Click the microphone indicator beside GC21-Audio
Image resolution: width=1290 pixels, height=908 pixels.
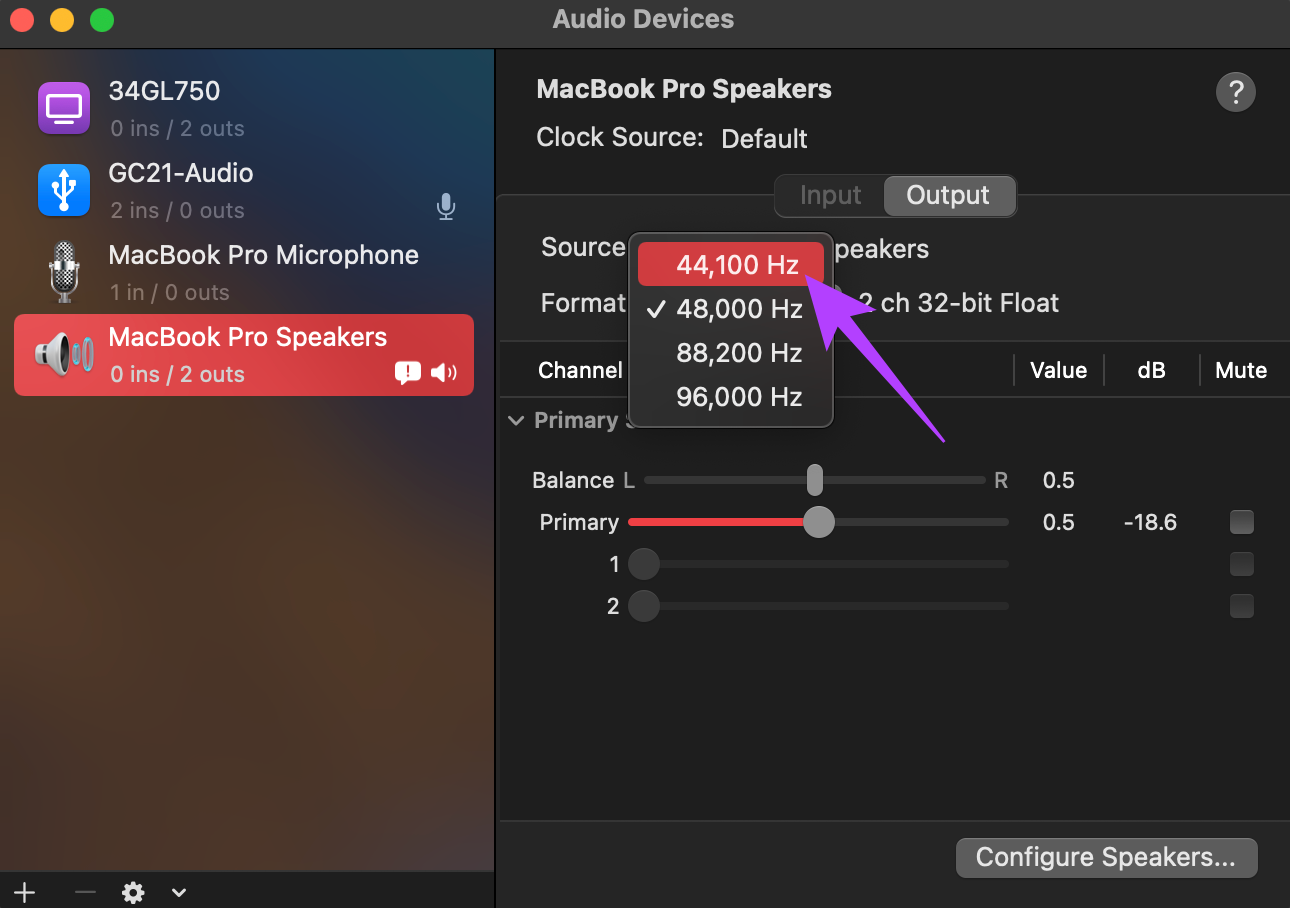[x=446, y=207]
